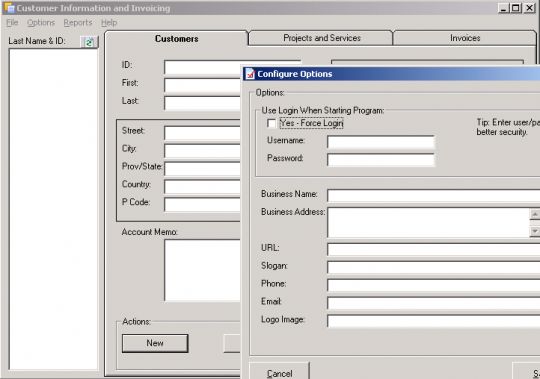Screen dimensions: 540x379
Task: Click the refresh icon beside Last Name & ID
Action: 89,42
